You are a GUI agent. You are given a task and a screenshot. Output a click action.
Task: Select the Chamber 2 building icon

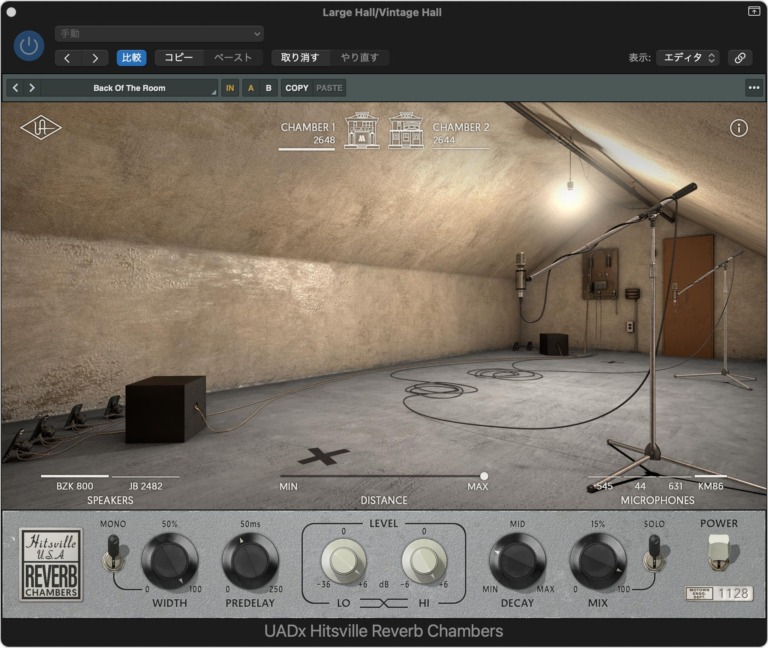click(x=407, y=131)
